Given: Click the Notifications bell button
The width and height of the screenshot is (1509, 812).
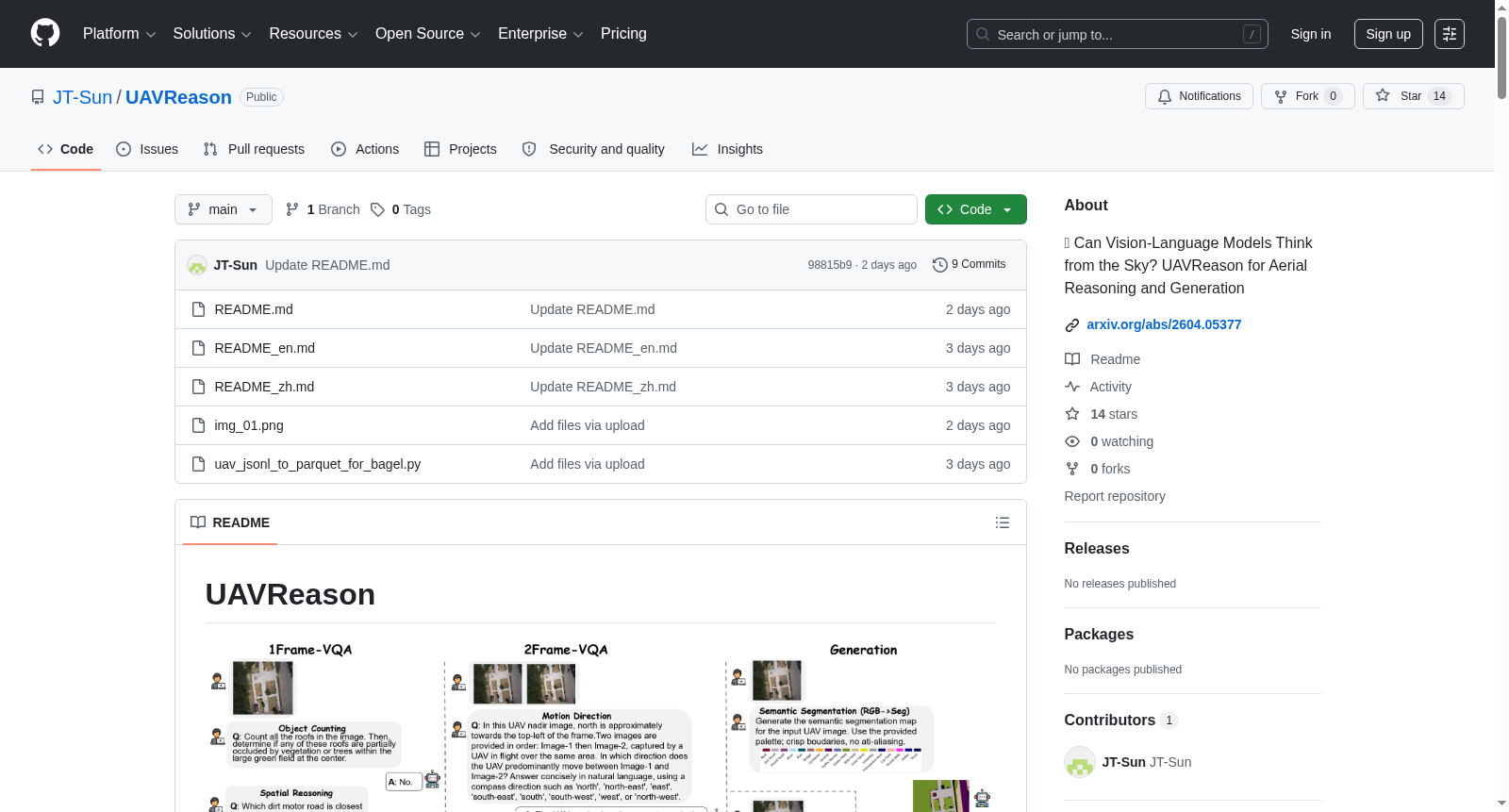Looking at the screenshot, I should 1199,96.
